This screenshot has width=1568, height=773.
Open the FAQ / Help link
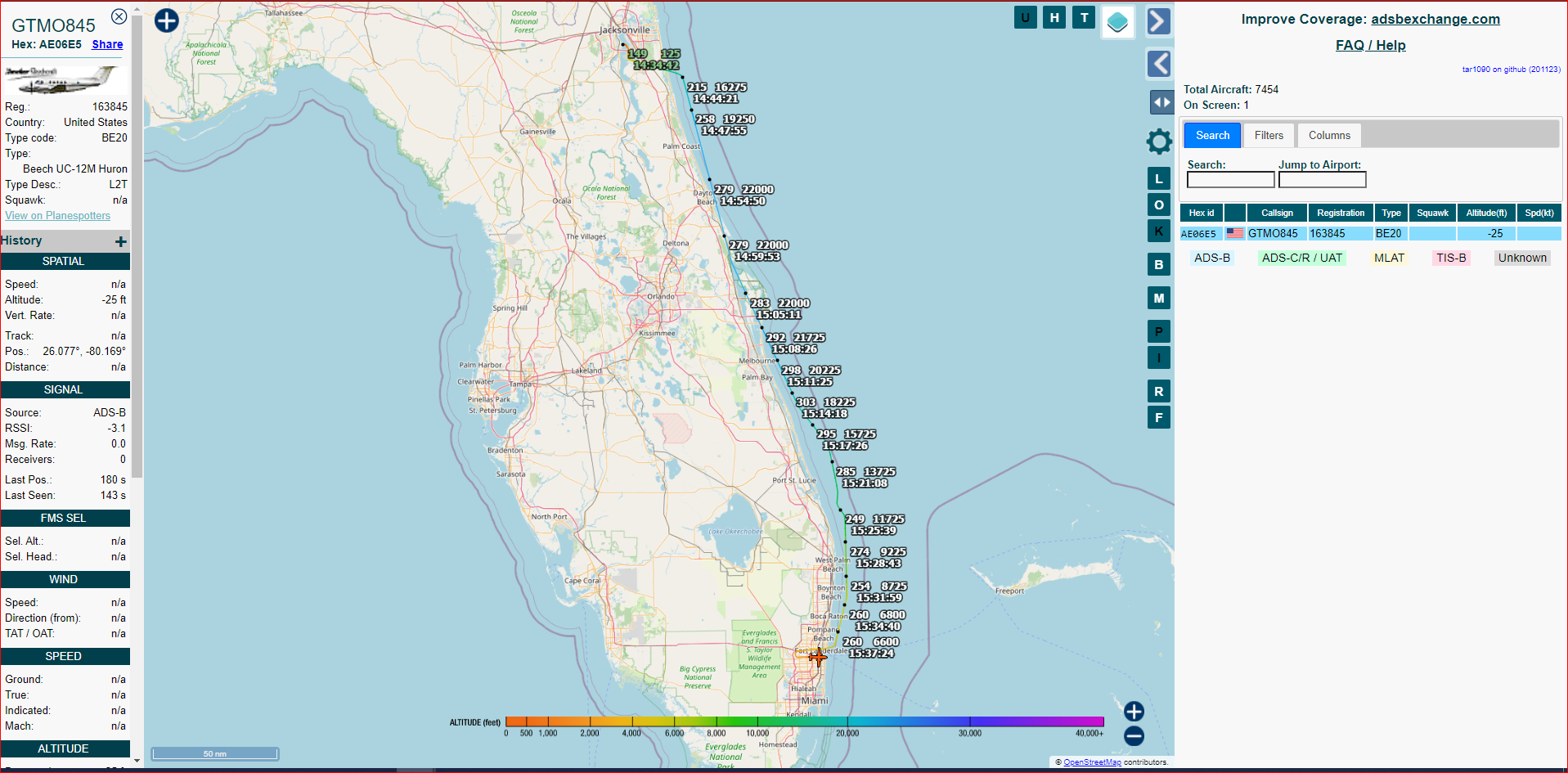click(x=1371, y=45)
